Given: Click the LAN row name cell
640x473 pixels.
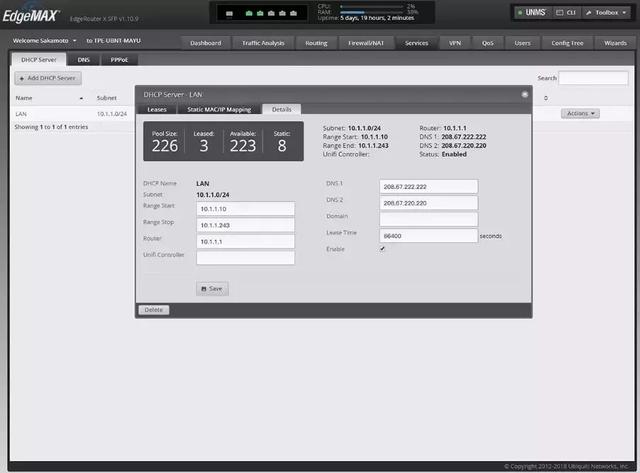Looking at the screenshot, I should 21,114.
